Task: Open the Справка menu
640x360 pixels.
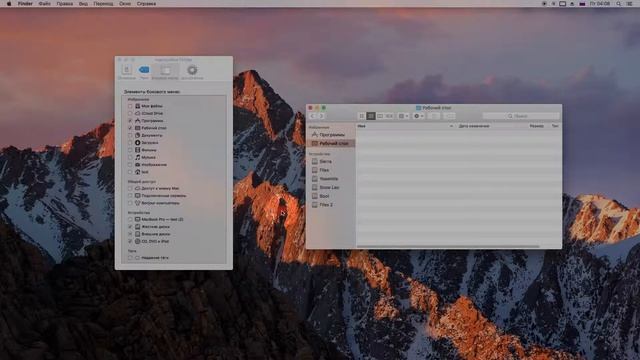Action: [x=146, y=4]
